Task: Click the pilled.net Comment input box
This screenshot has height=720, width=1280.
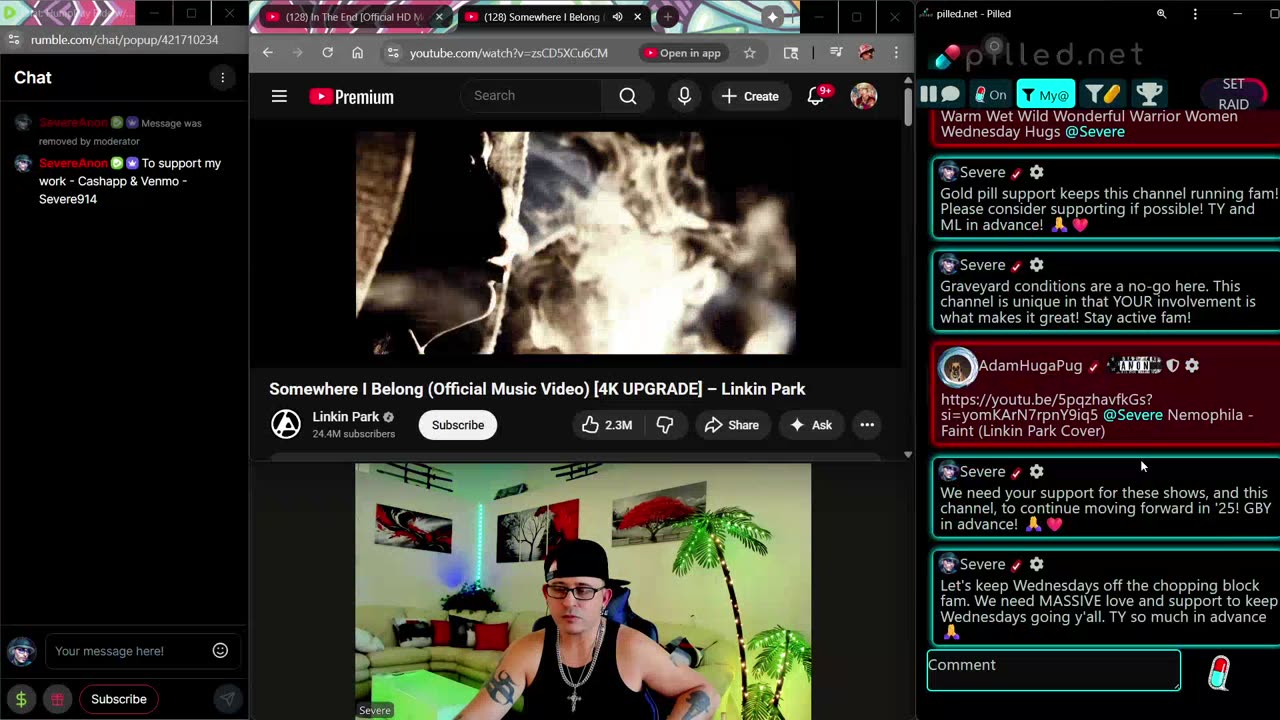Action: coord(1053,670)
